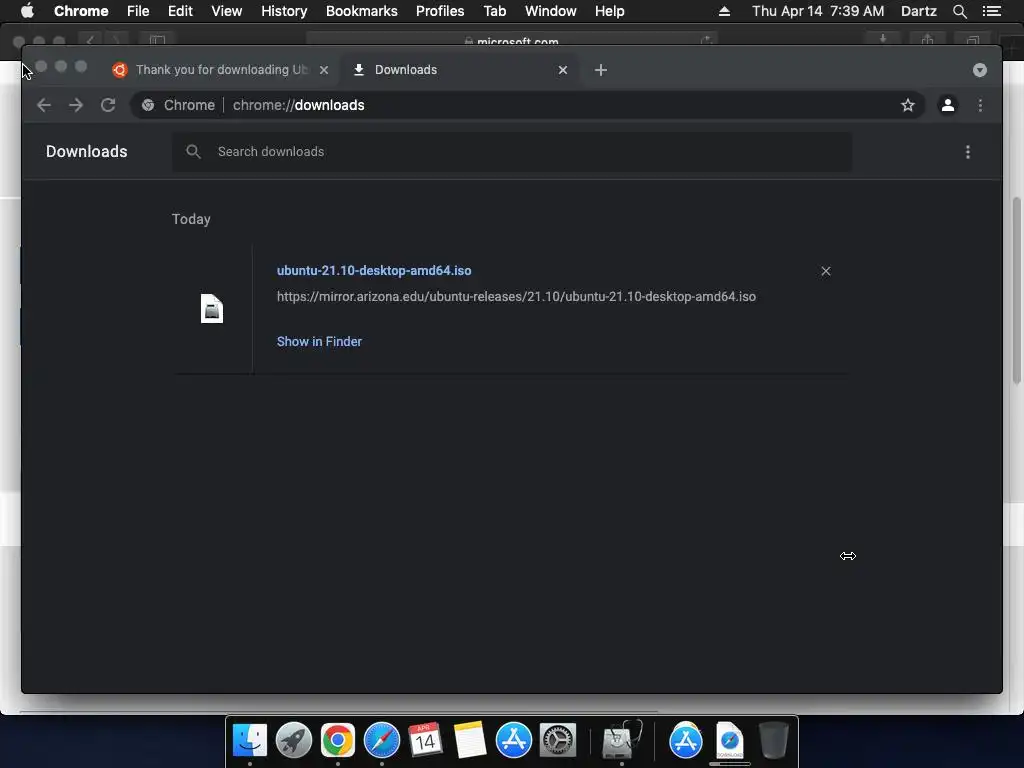The image size is (1024, 768).
Task: Click the Downloads page title
Action: point(86,152)
